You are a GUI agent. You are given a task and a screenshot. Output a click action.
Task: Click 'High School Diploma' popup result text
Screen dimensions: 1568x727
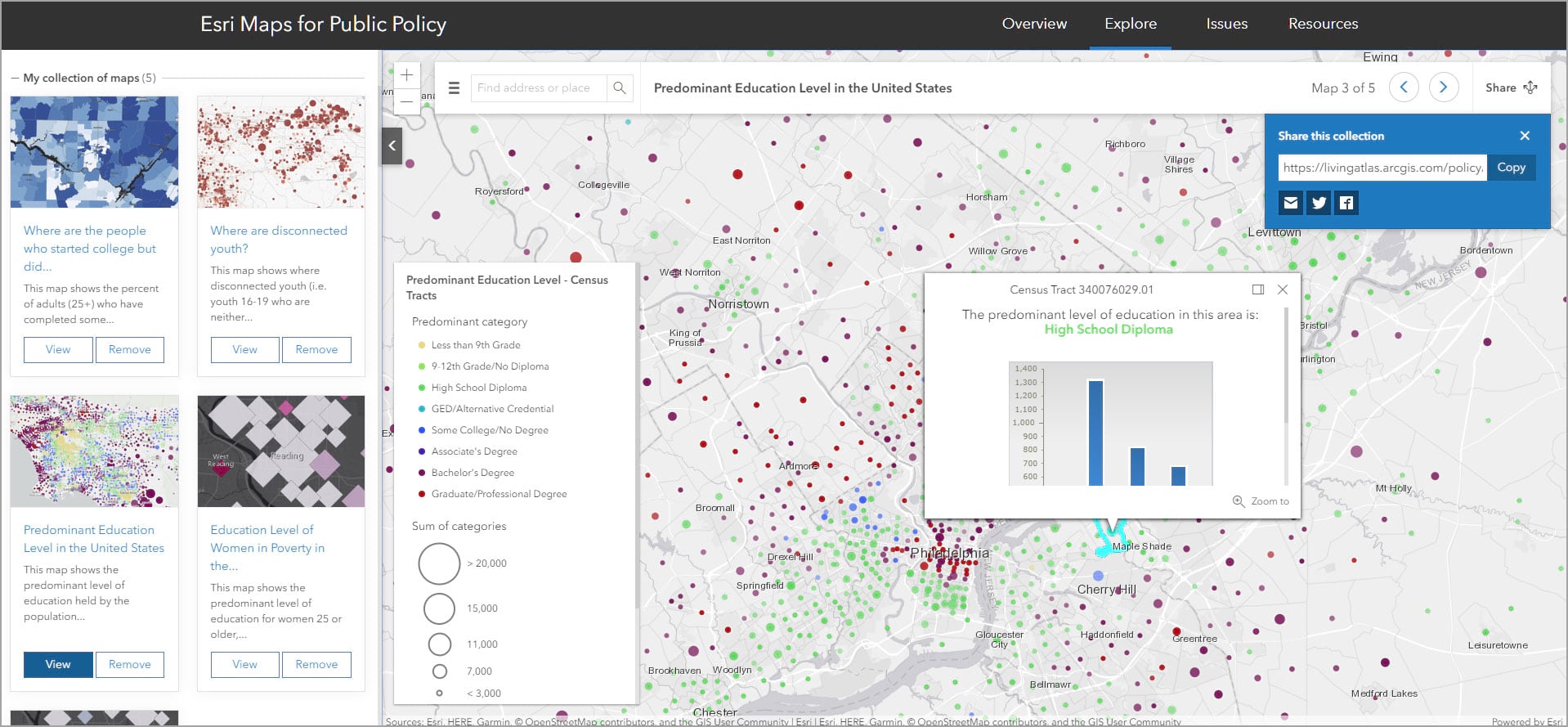pos(1109,330)
